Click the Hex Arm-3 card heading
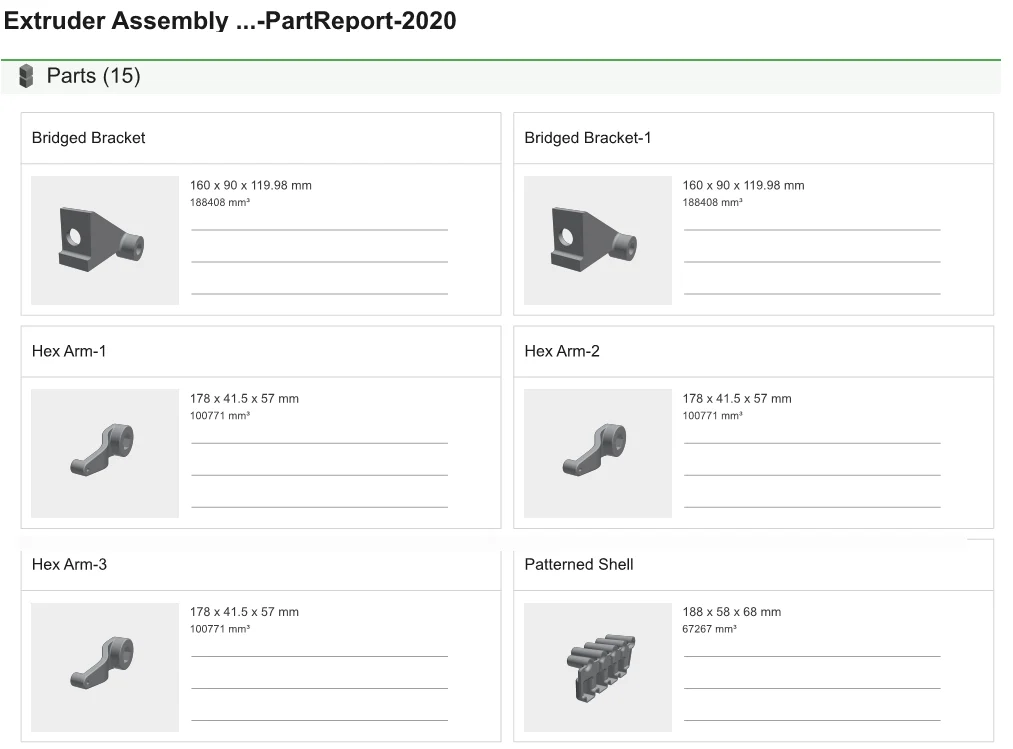Image resolution: width=1013 pixels, height=749 pixels. click(x=69, y=564)
